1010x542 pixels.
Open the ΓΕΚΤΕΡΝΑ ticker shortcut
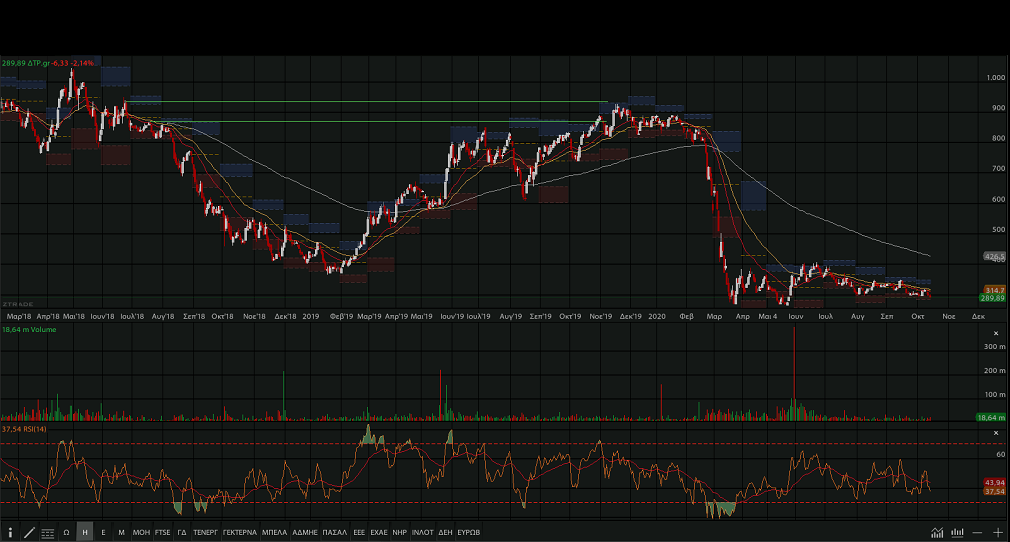point(240,533)
